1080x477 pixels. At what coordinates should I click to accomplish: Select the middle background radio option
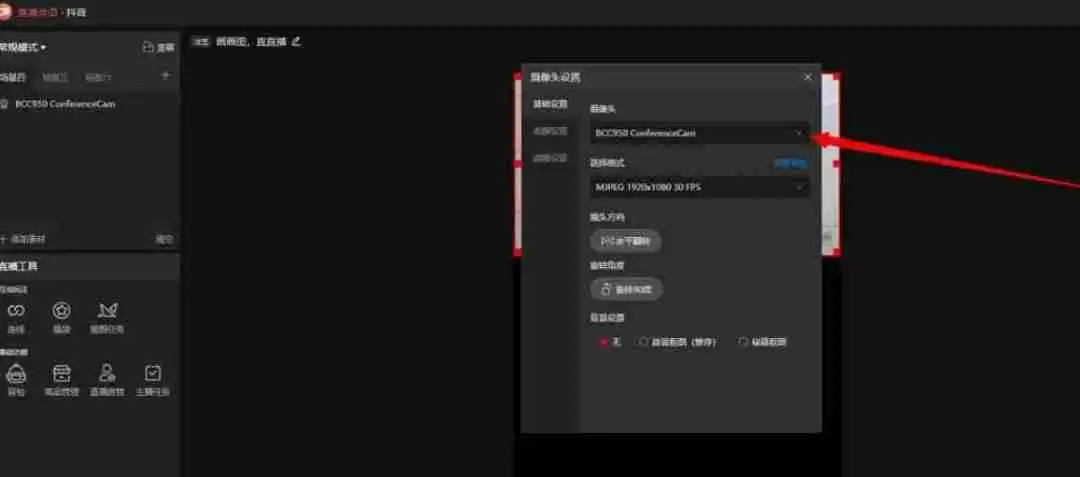click(644, 342)
